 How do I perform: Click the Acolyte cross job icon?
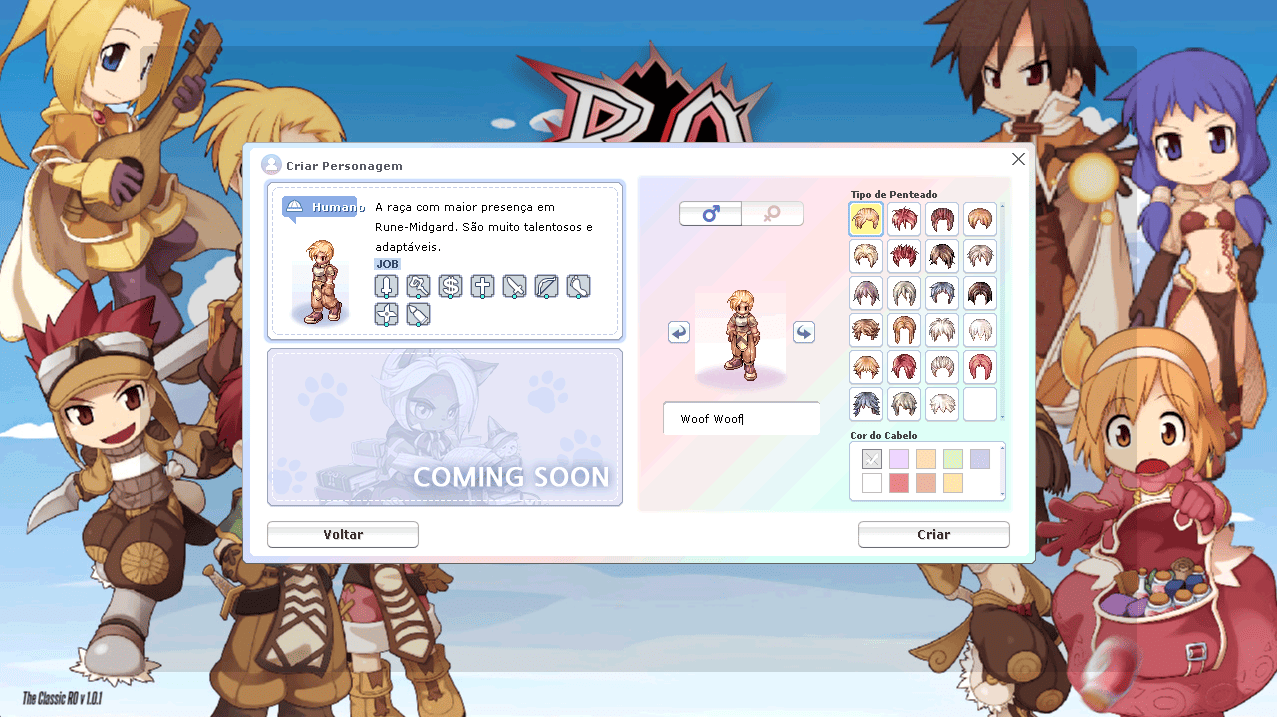(483, 287)
